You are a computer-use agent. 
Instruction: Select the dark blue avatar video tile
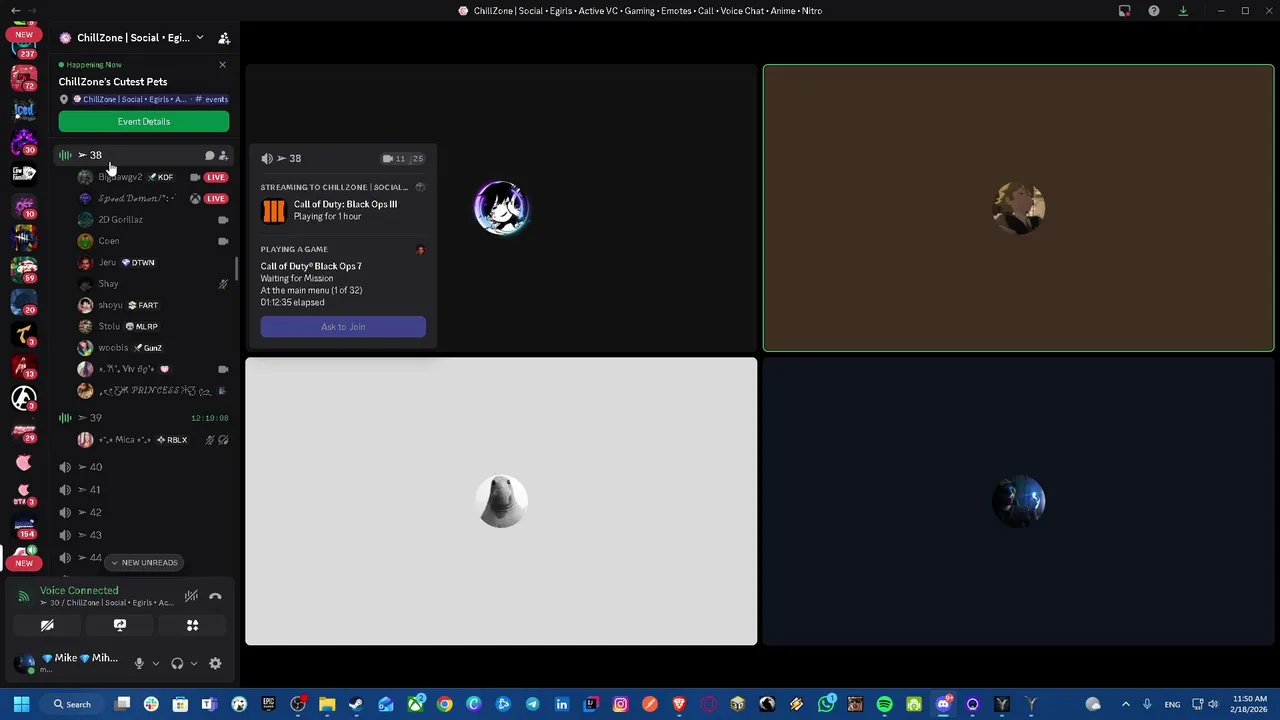coord(1018,502)
